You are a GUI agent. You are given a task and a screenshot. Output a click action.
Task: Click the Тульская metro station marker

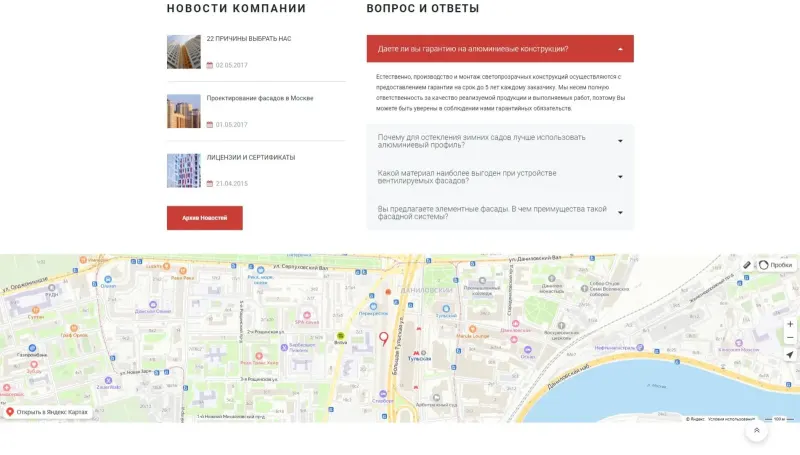pyautogui.click(x=416, y=353)
